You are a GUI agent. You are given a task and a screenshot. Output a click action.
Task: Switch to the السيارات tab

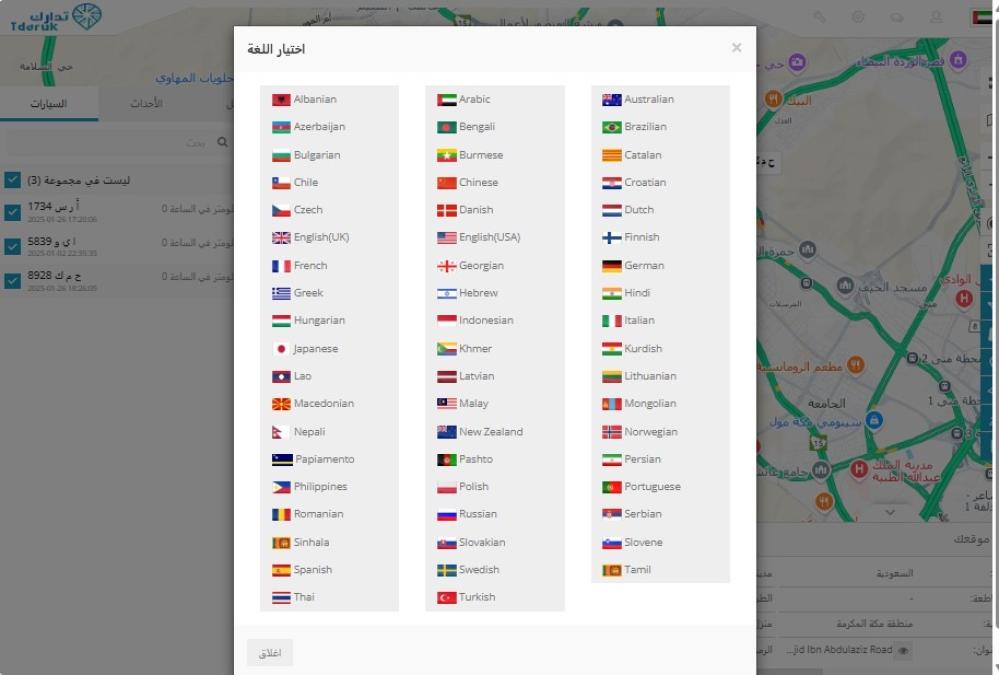pos(49,104)
